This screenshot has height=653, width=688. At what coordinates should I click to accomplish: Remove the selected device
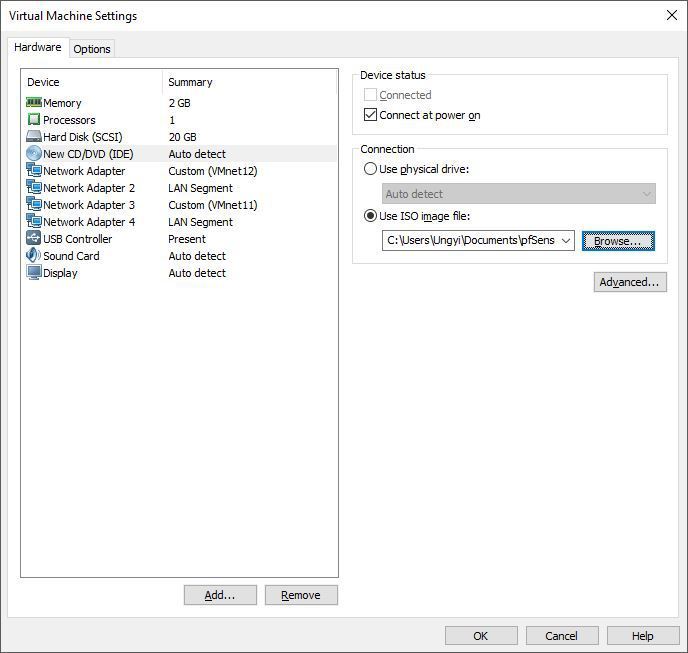coord(301,595)
